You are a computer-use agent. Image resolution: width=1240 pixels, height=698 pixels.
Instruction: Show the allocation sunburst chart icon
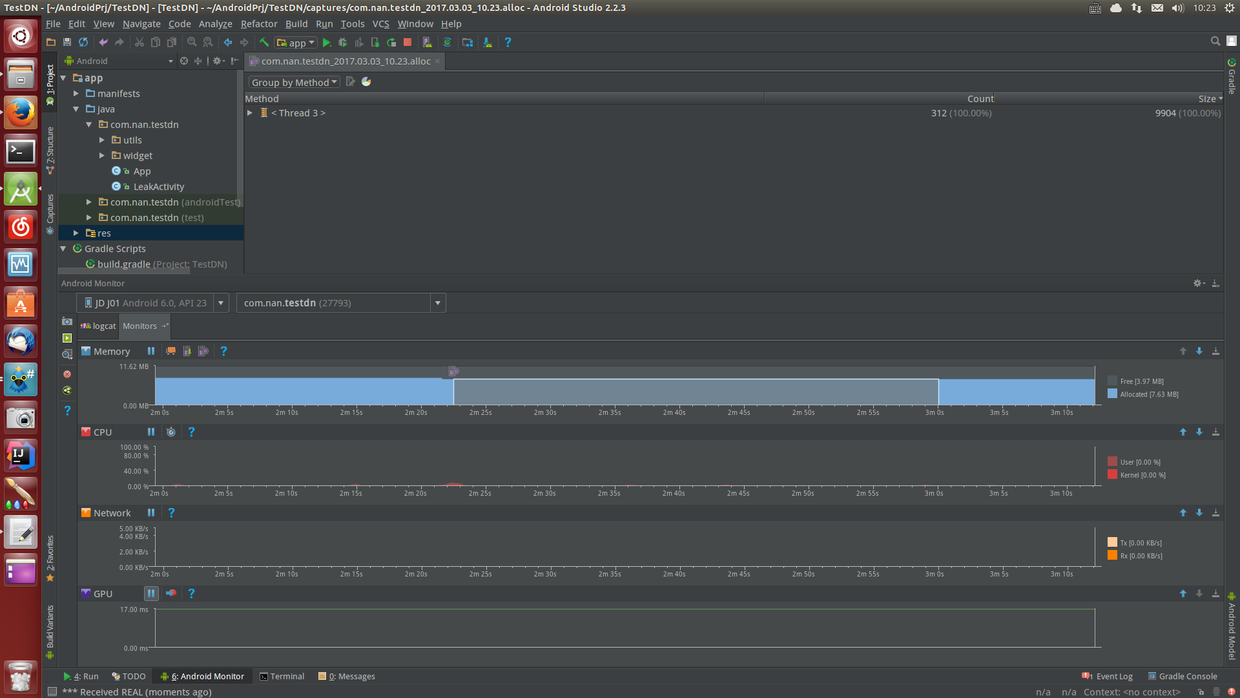click(x=366, y=82)
